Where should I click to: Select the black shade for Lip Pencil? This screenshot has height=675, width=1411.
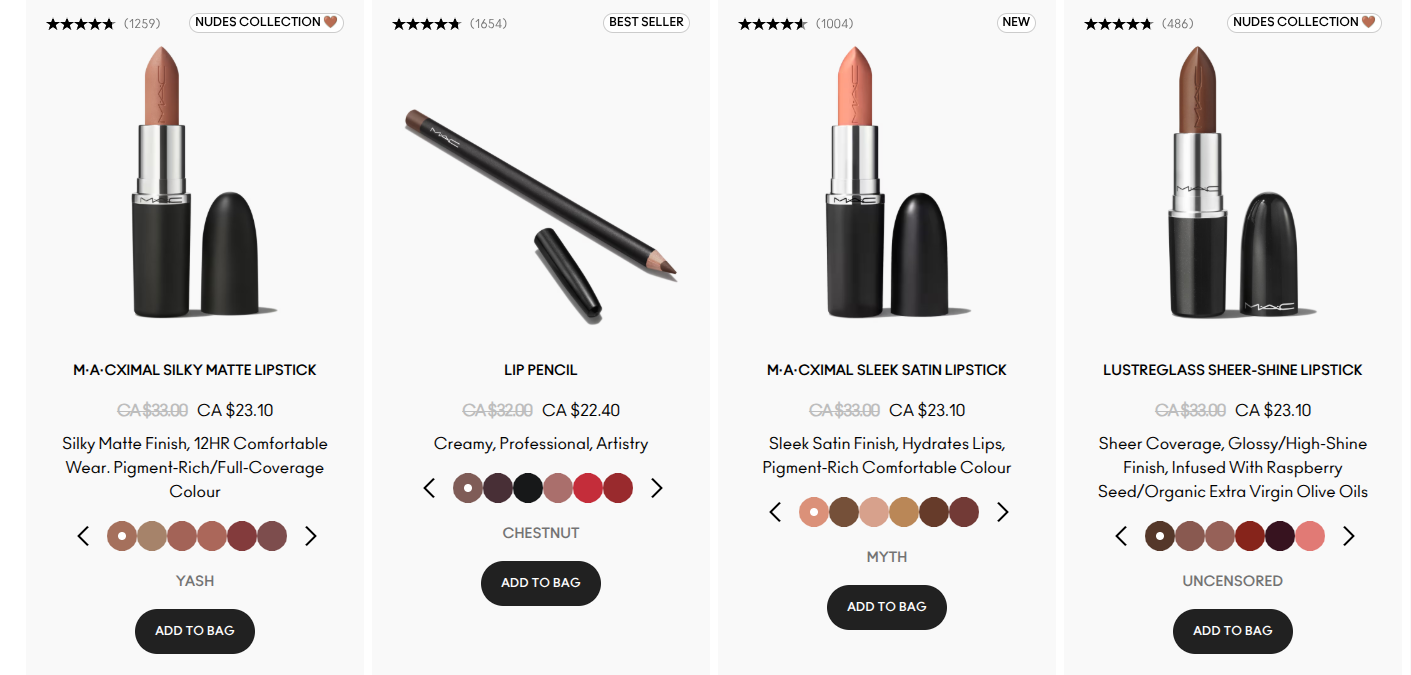tap(528, 488)
